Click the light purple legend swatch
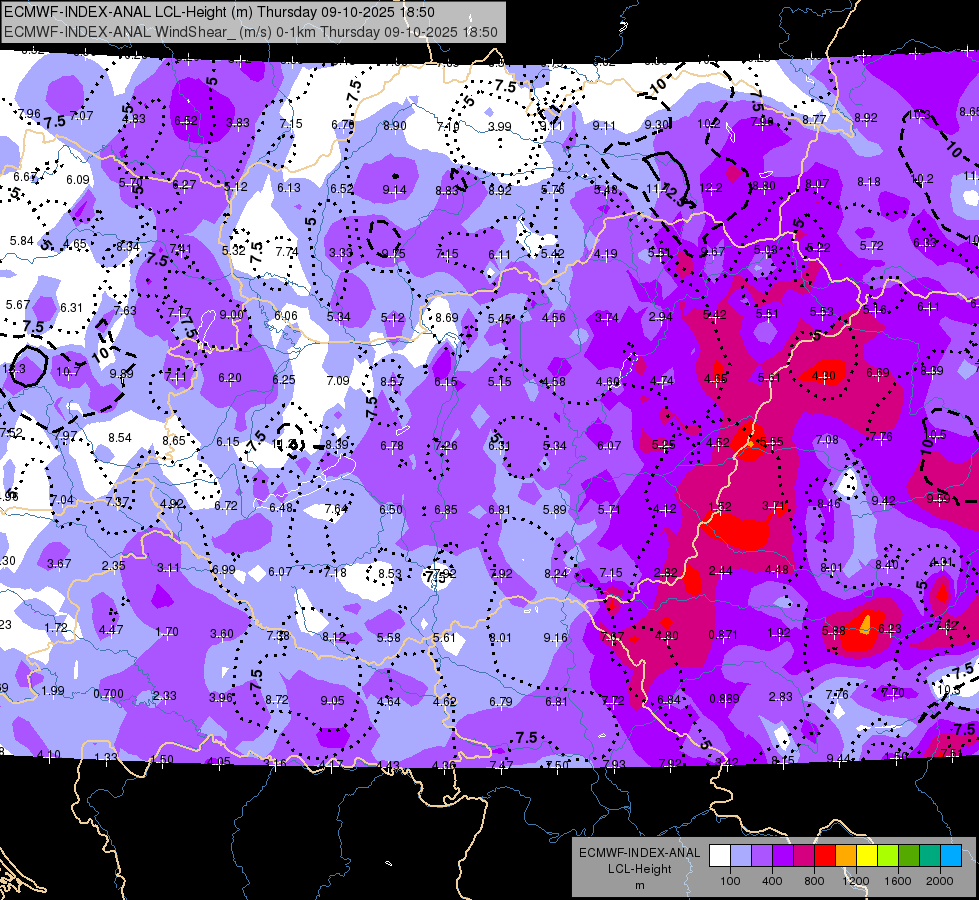979x900 pixels. point(762,855)
